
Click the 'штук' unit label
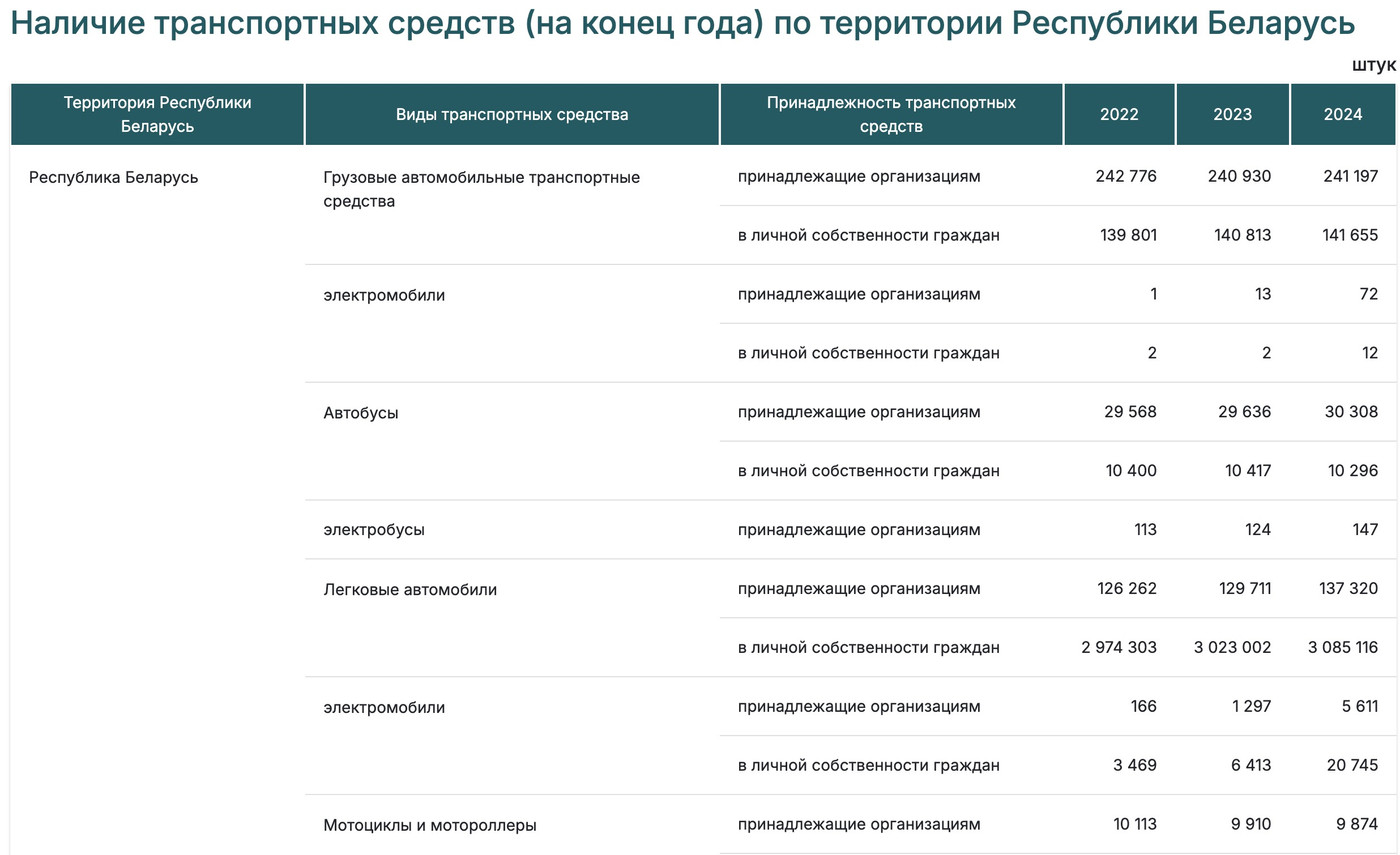point(1374,65)
